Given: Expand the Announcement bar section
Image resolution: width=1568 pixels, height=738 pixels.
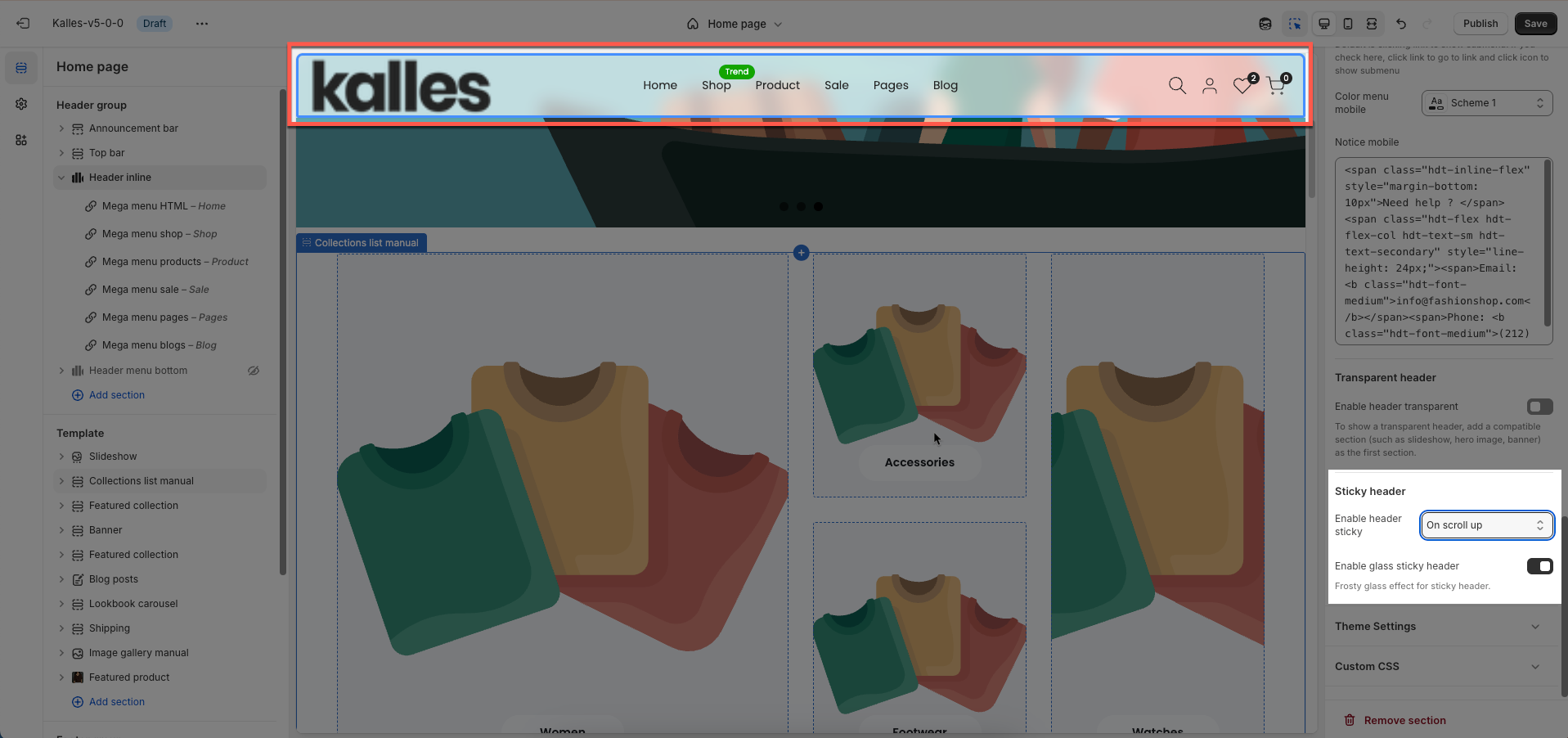Looking at the screenshot, I should click(61, 128).
